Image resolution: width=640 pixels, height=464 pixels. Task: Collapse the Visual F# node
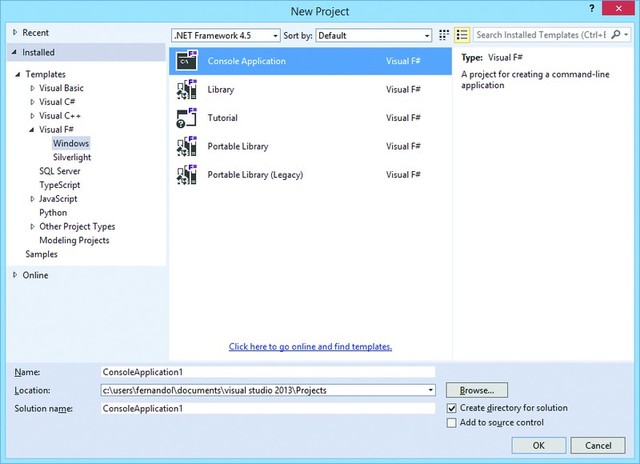tap(32, 130)
